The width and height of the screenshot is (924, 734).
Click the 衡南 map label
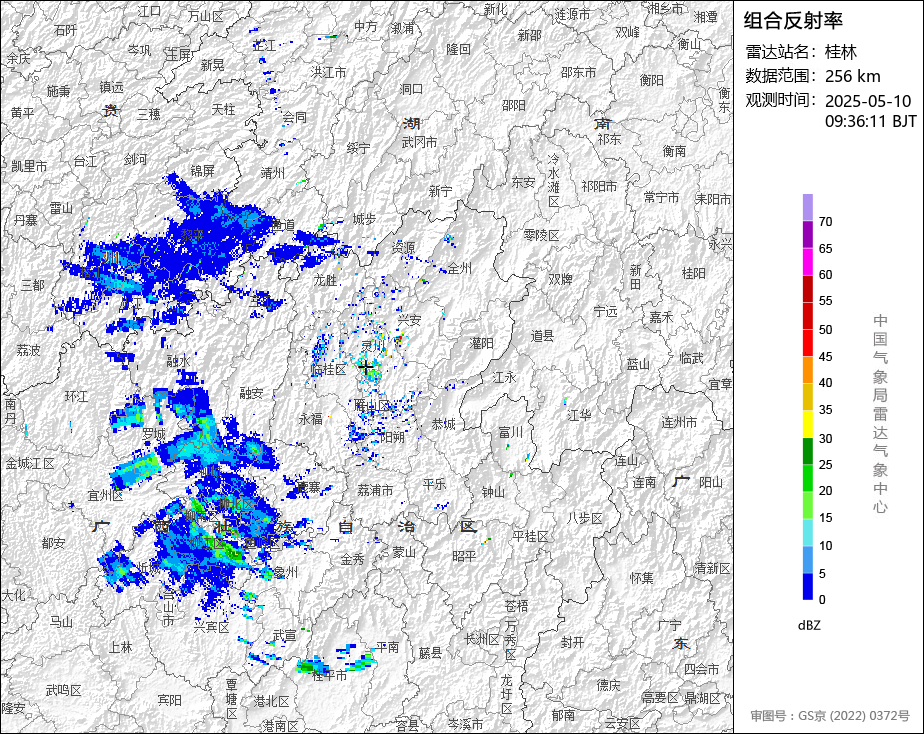tap(674, 151)
